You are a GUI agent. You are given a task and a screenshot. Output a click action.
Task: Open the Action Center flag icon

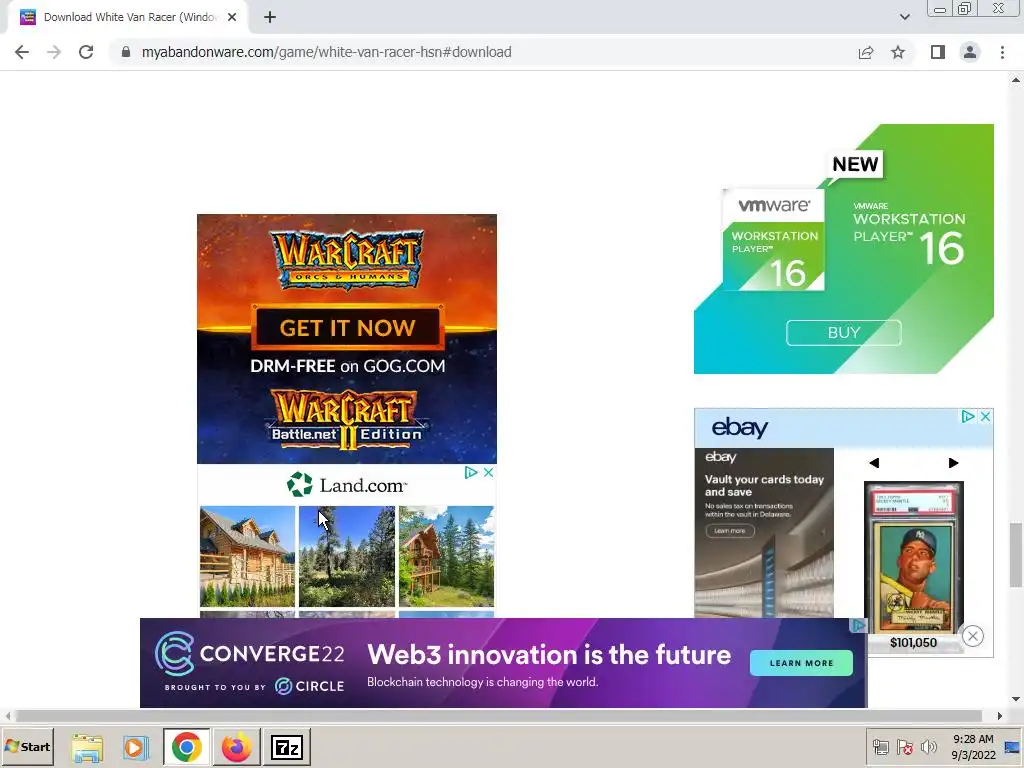coord(904,747)
